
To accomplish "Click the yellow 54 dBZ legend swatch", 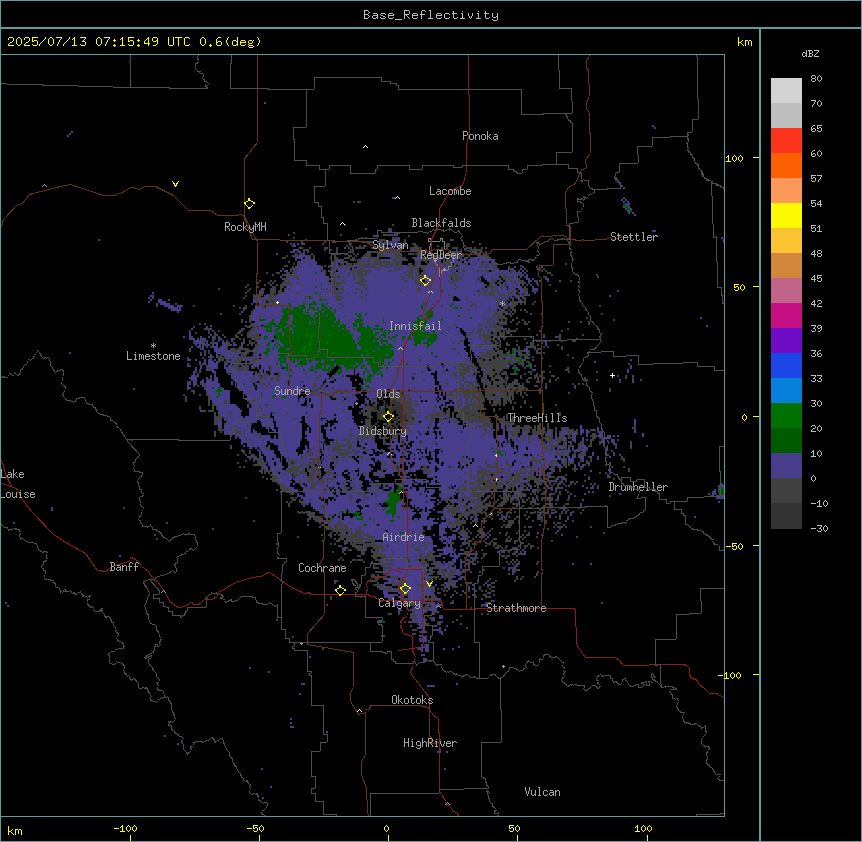I will 786,215.
